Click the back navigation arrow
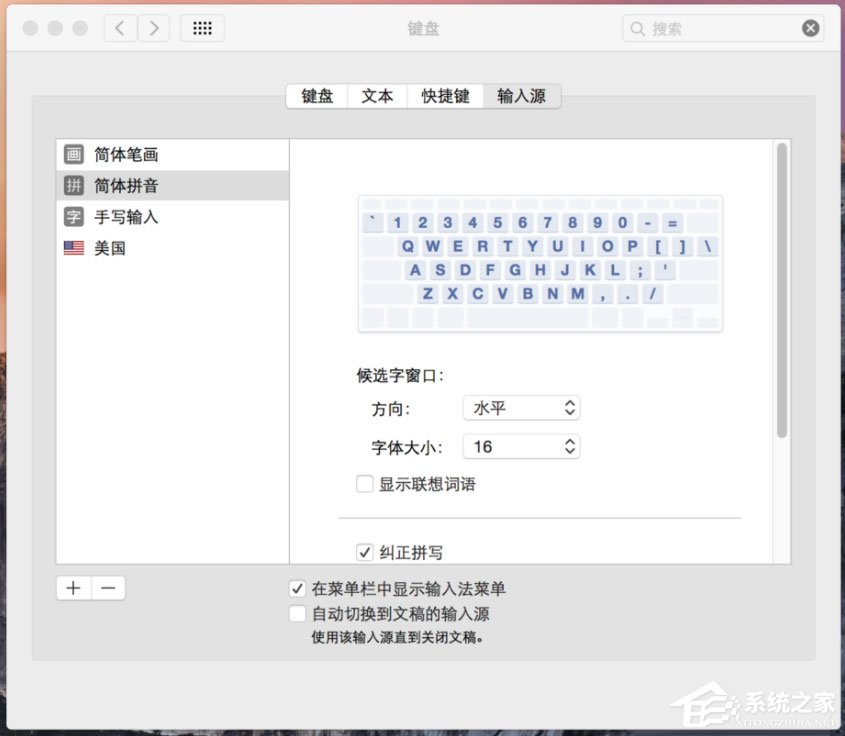The width and height of the screenshot is (845, 736). (x=120, y=28)
